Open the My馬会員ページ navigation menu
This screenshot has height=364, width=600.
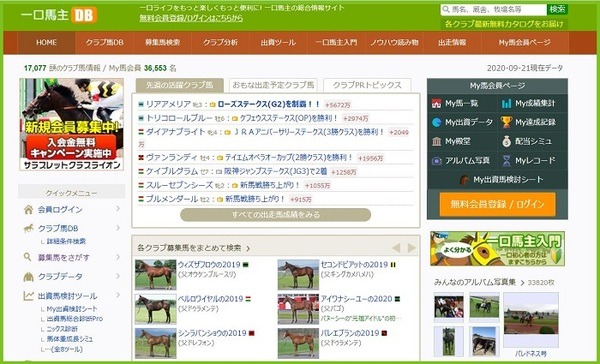pyautogui.click(x=525, y=42)
